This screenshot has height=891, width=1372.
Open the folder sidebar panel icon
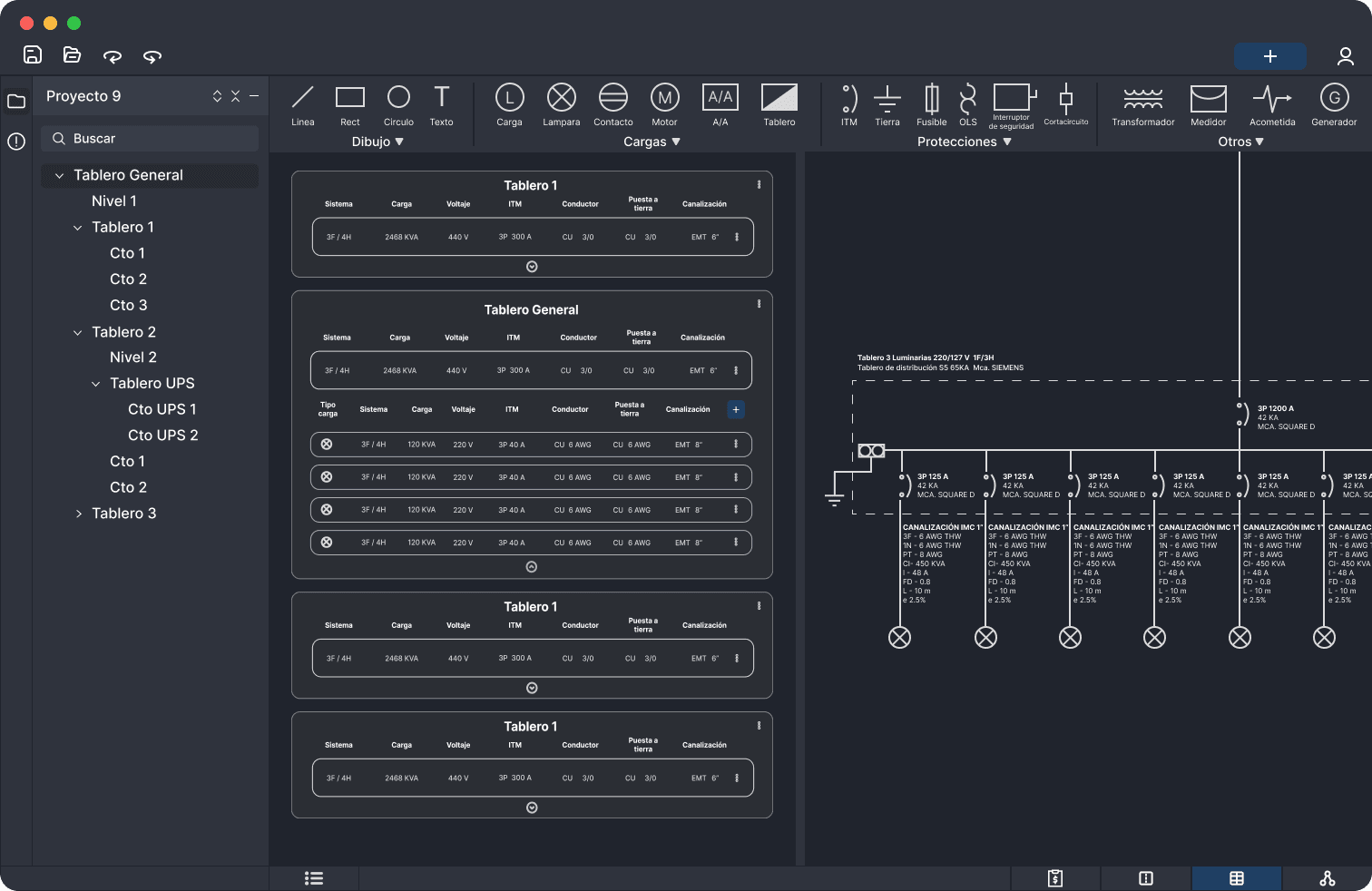point(16,102)
